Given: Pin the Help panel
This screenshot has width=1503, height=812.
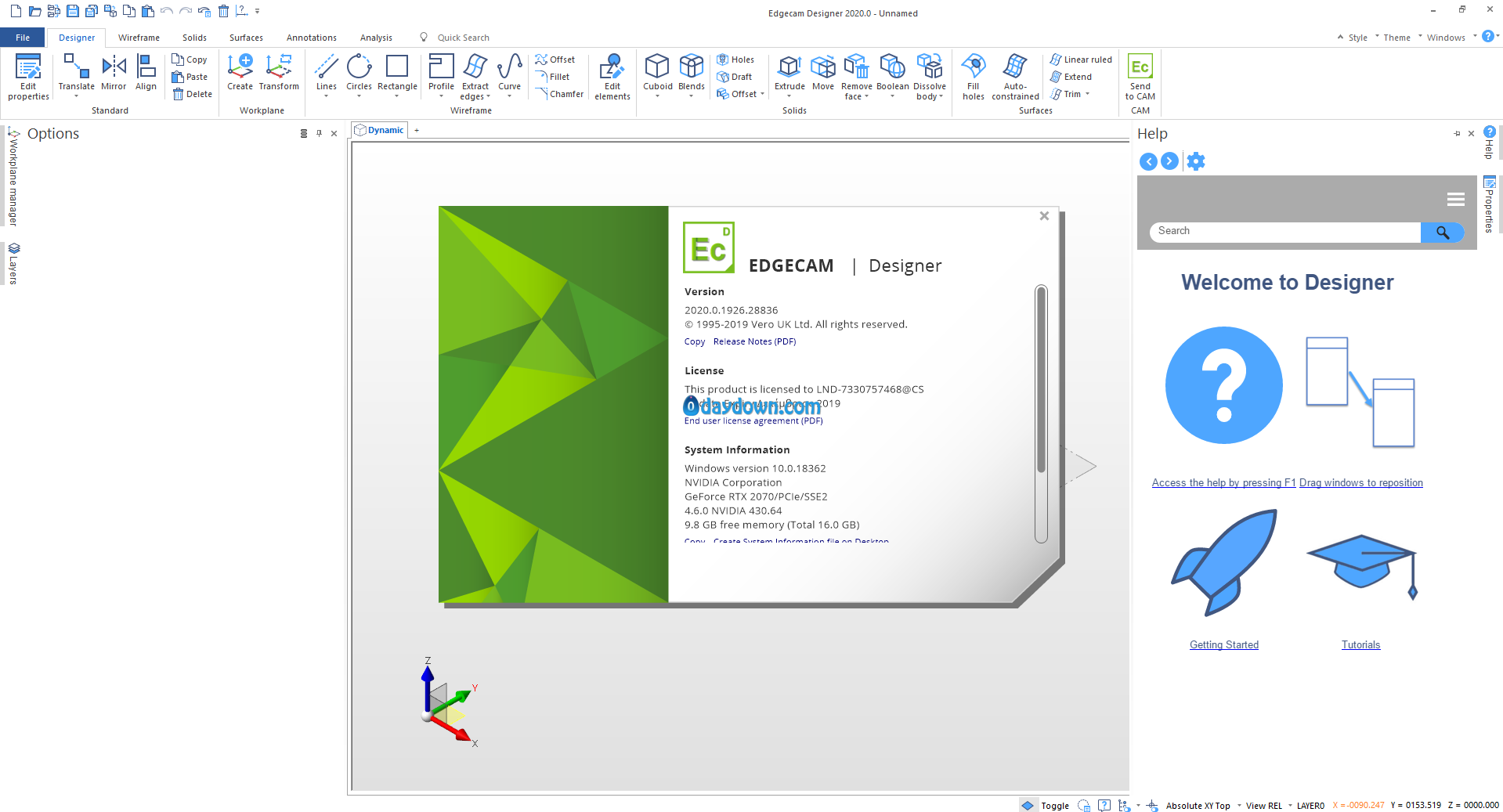Looking at the screenshot, I should 1457,133.
